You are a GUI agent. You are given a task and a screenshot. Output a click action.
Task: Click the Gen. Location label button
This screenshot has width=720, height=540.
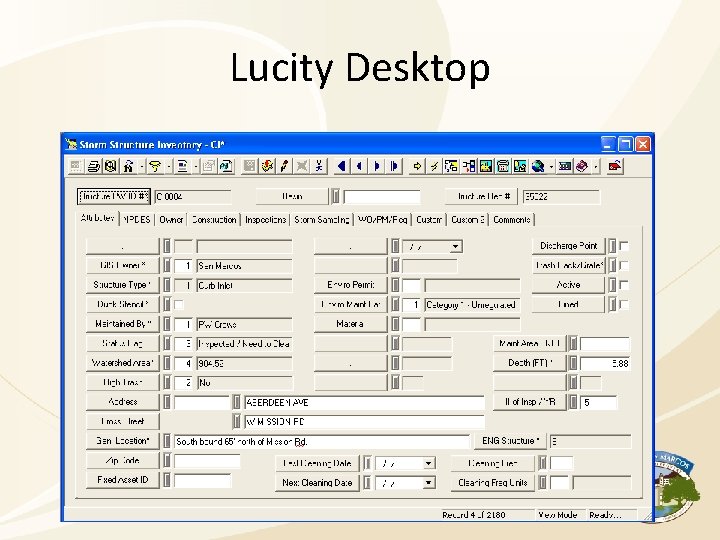(x=123, y=441)
